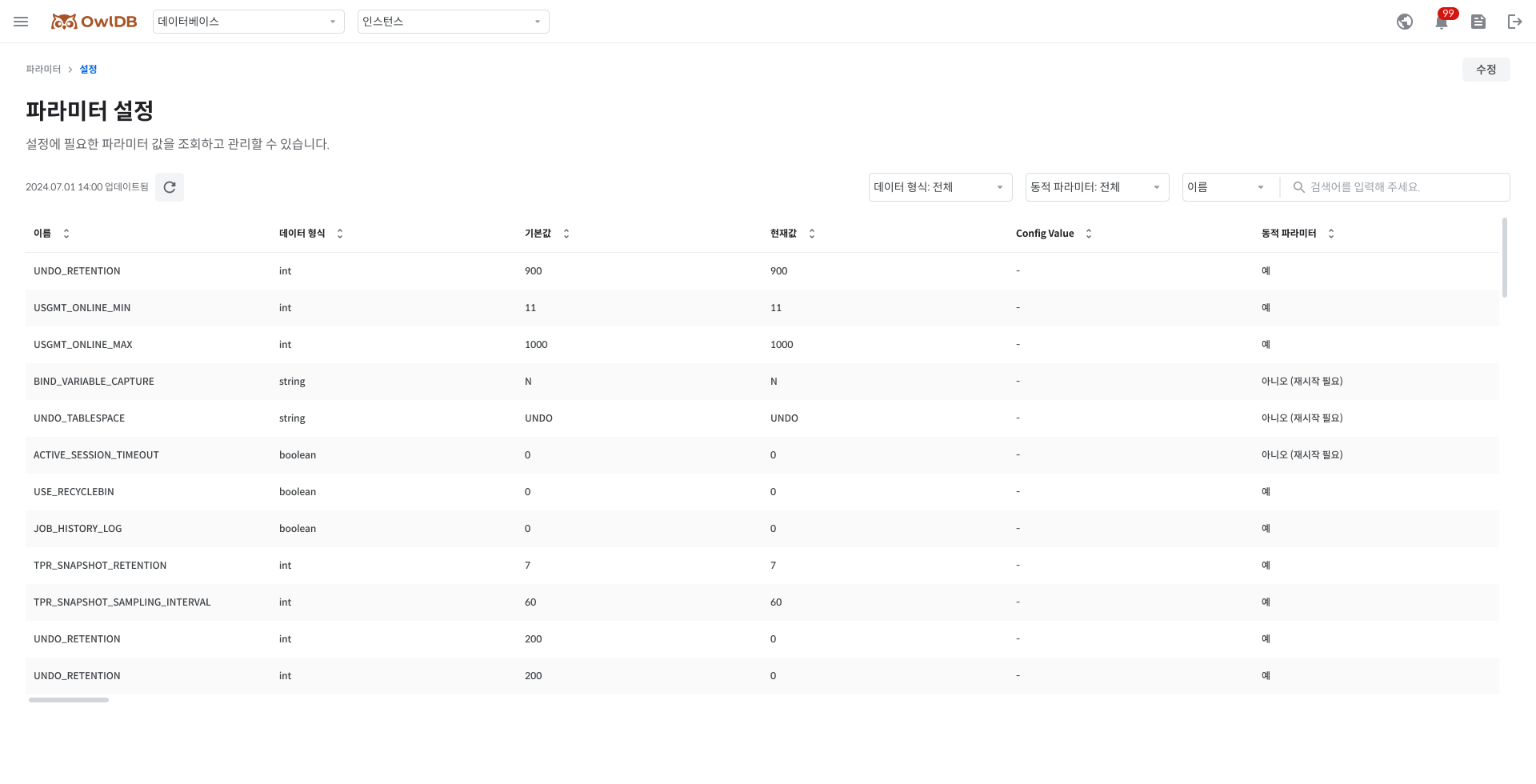Sort table by 기본값 column
The image size is (1536, 784).
(566, 234)
